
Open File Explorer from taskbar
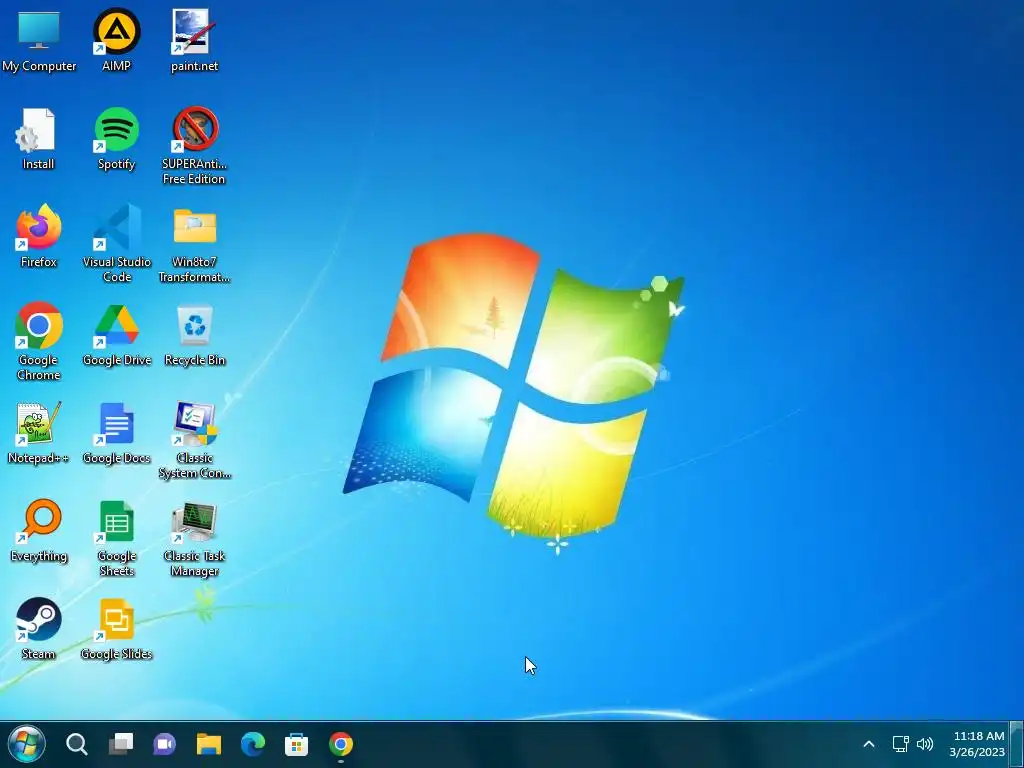209,744
